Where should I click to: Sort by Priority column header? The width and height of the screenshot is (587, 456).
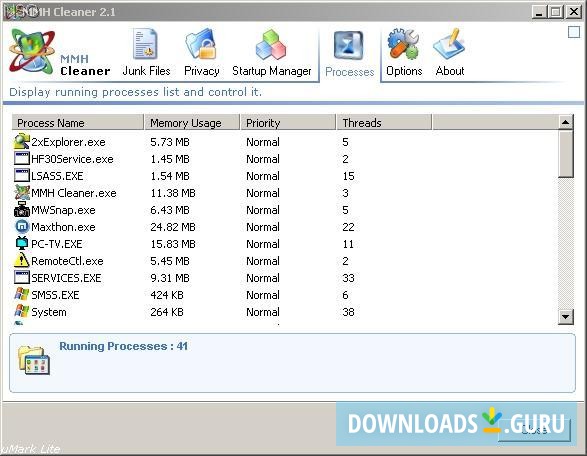(288, 122)
